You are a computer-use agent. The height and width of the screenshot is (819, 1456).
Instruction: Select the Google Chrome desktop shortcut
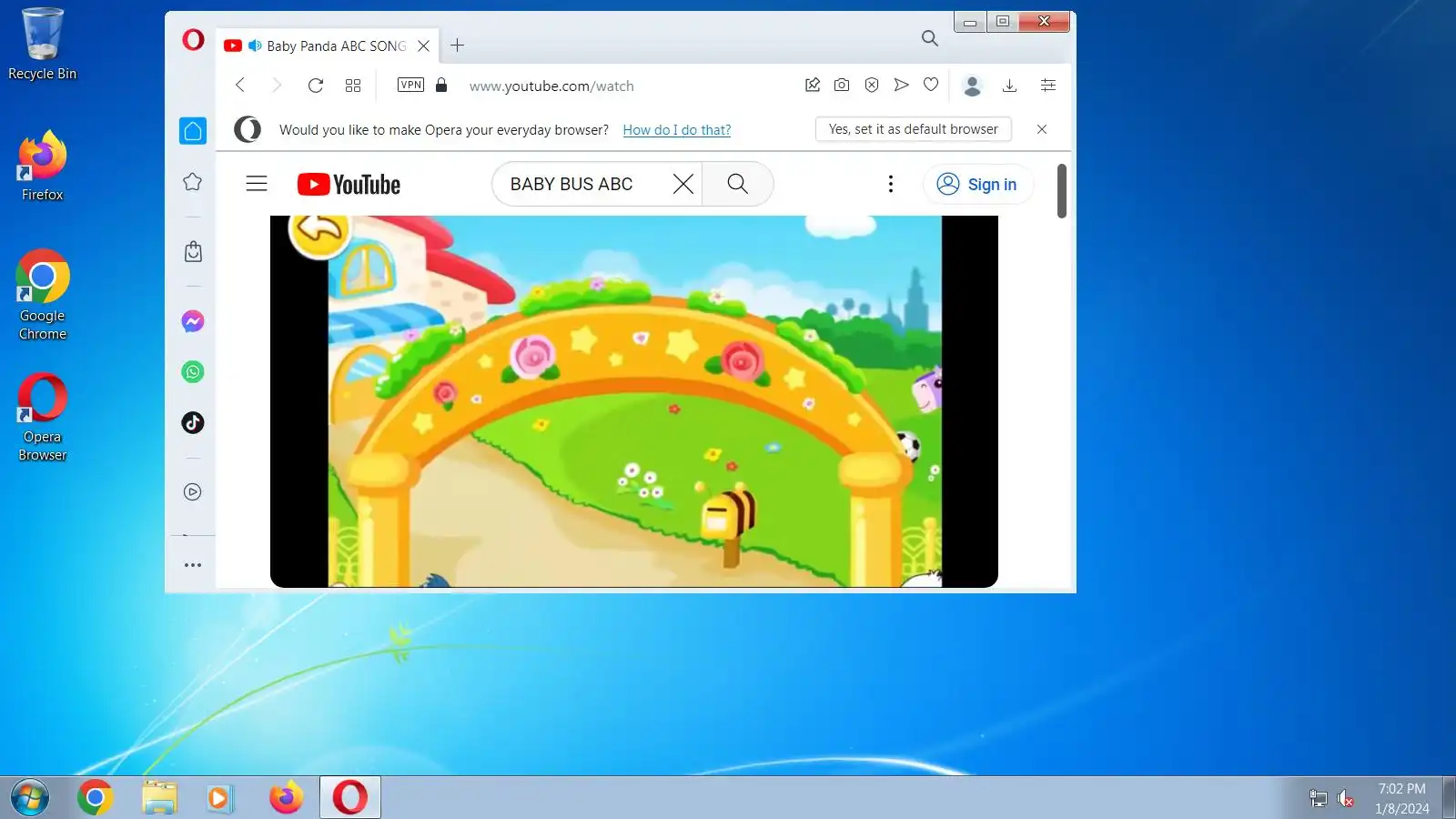(x=42, y=295)
